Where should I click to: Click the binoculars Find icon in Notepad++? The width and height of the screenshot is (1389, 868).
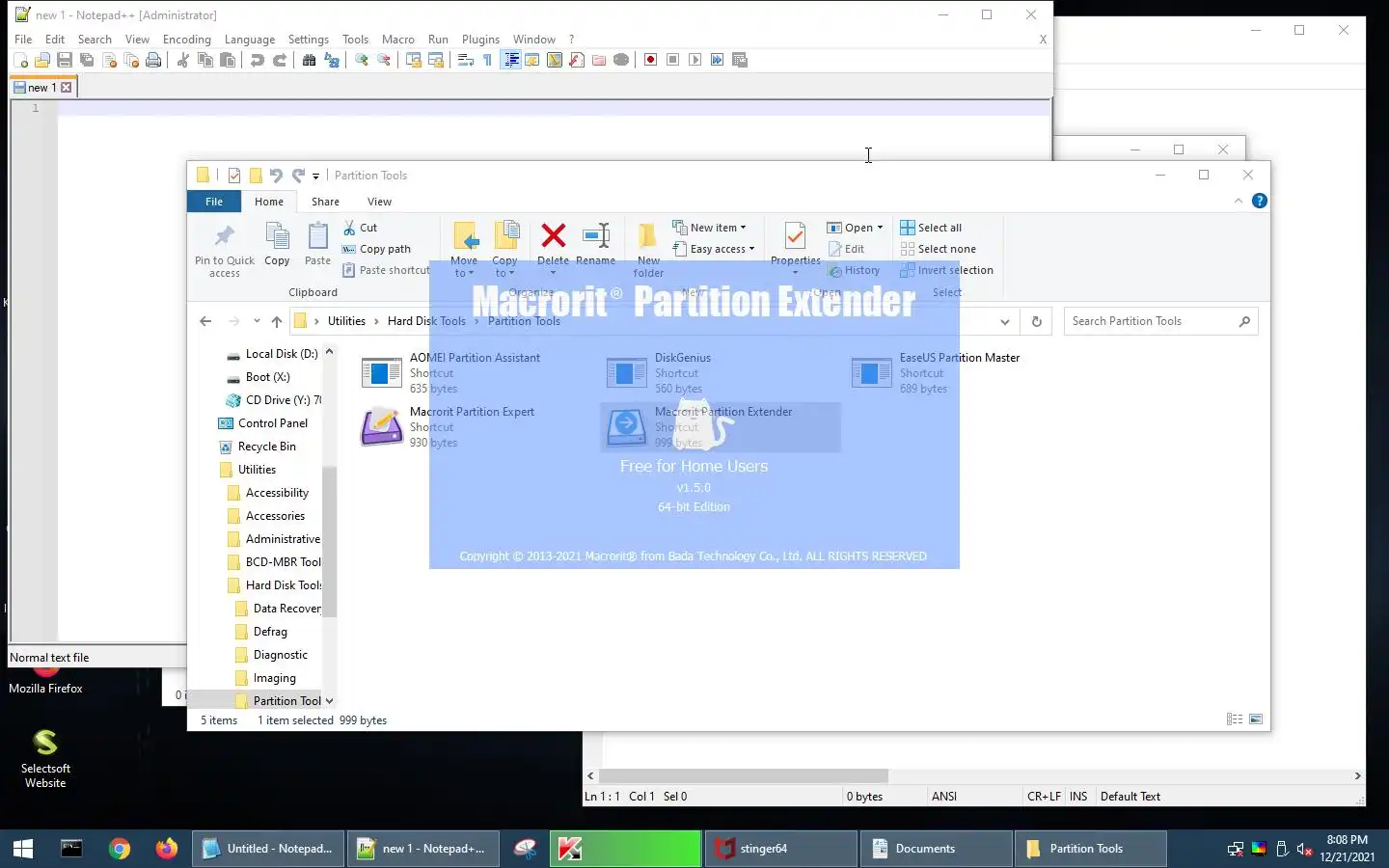[309, 60]
